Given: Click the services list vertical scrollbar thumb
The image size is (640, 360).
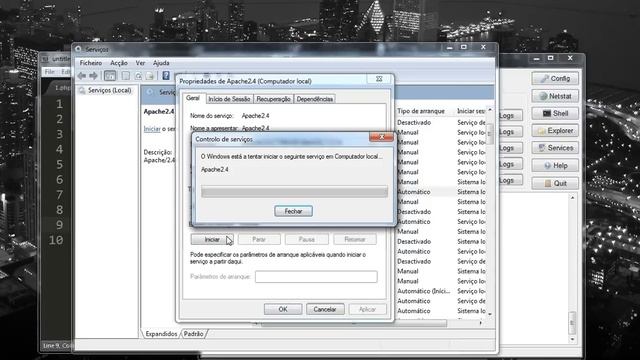Looking at the screenshot, I should coord(490,133).
